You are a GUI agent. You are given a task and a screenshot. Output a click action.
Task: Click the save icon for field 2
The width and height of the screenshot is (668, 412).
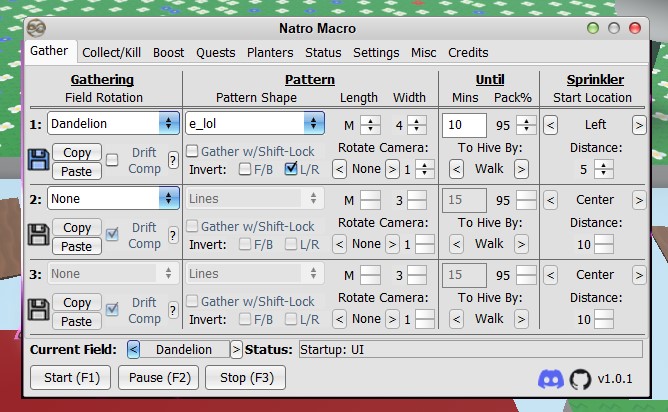(x=38, y=235)
